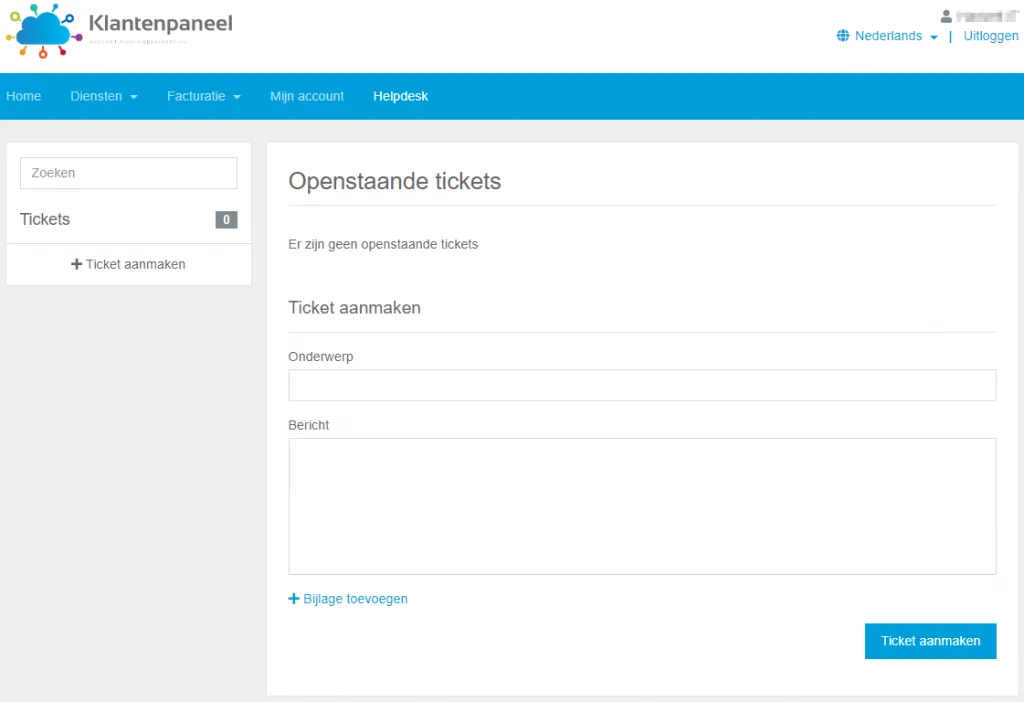Go to Home in navigation bar

click(24, 96)
